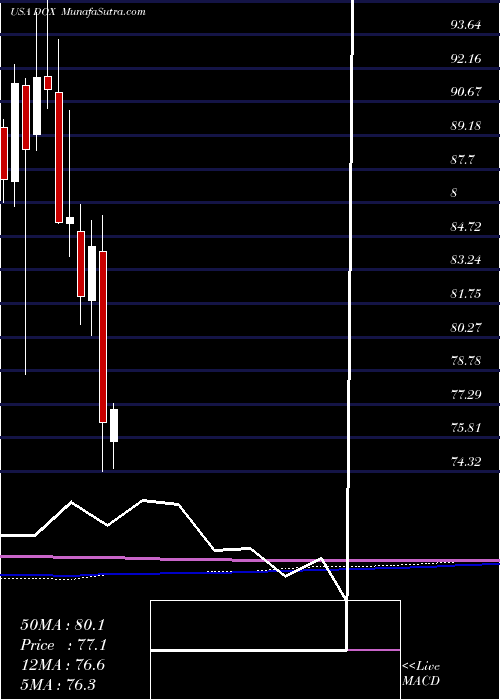The image size is (500, 700).
Task: Click the USA DOX MunafaSutra.com chart title
Action: coord(78,12)
